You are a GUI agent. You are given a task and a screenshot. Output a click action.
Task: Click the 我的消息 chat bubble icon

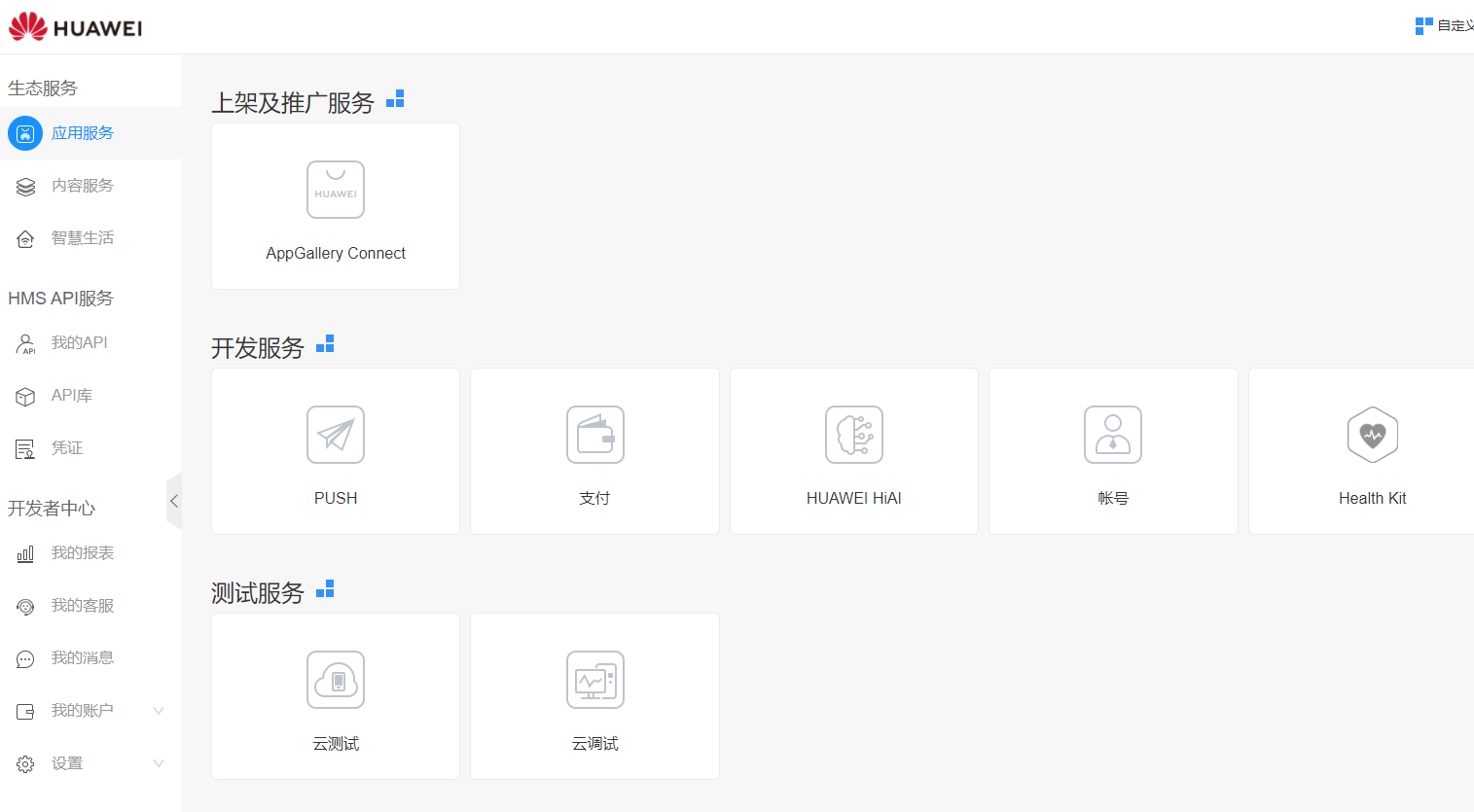click(x=25, y=658)
